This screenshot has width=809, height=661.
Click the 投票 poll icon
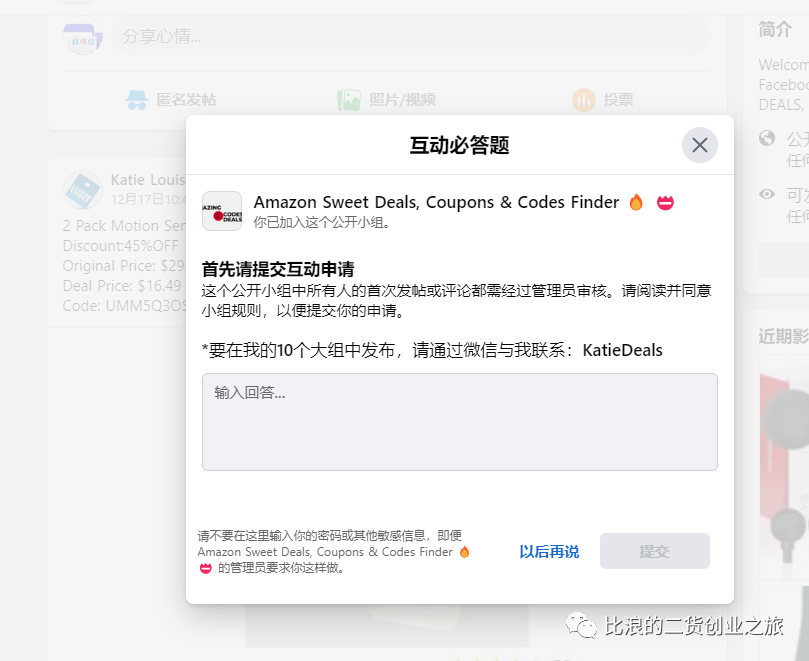coord(584,100)
